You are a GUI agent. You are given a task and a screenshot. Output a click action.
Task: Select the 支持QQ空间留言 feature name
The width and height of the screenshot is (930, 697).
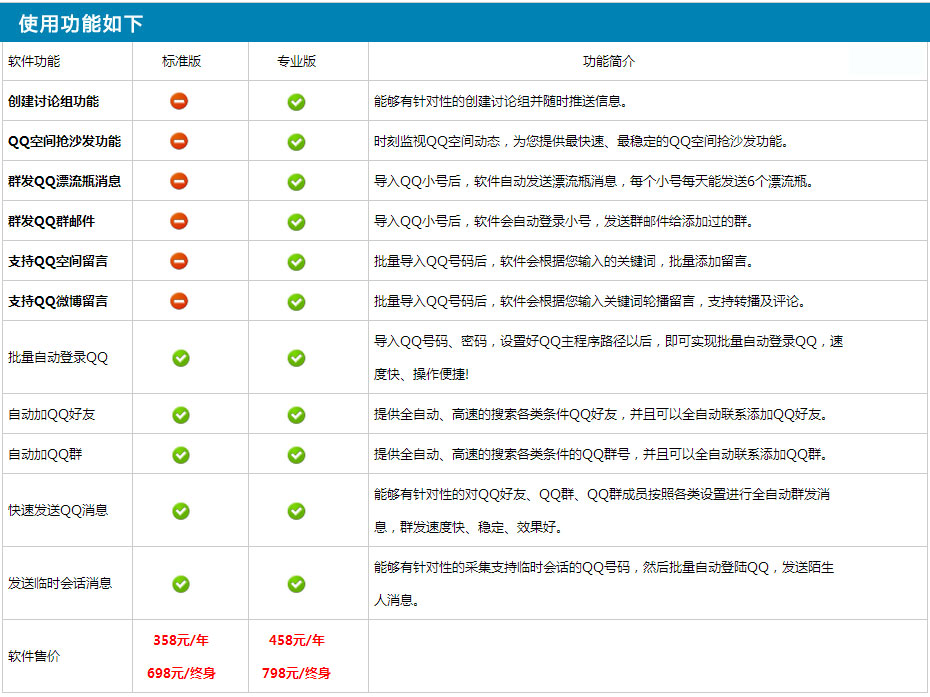click(x=58, y=261)
